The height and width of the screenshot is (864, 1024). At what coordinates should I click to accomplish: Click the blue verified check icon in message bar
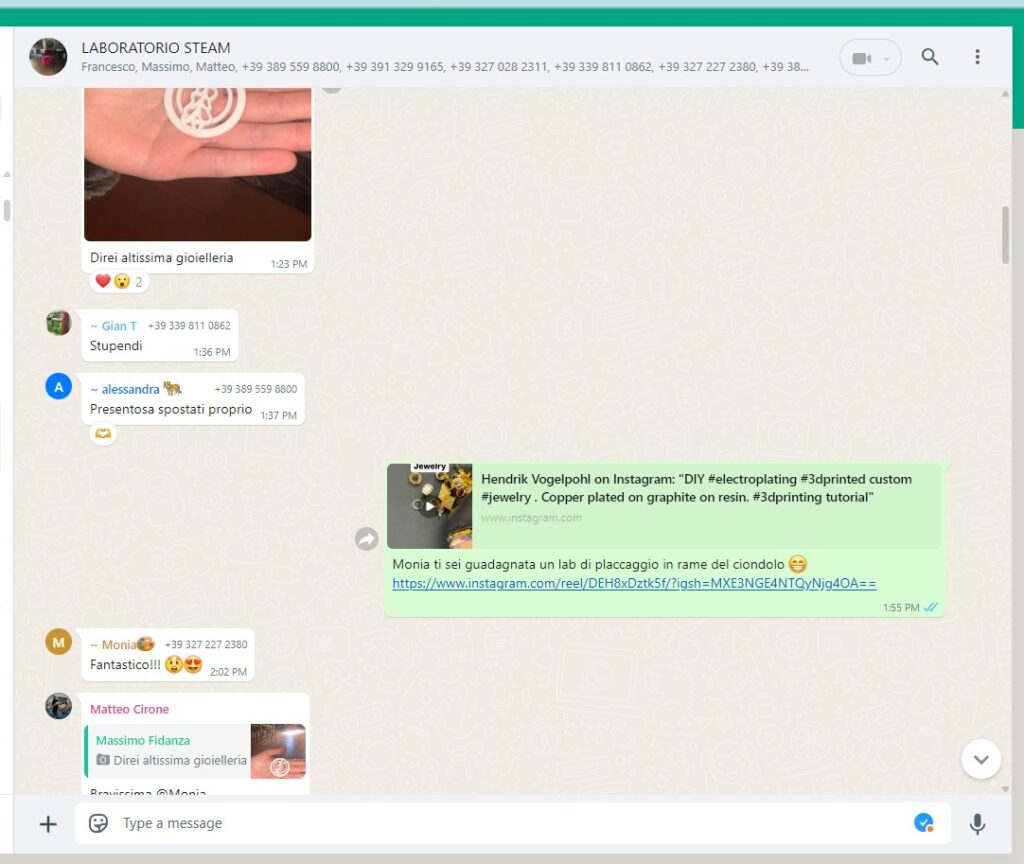(x=923, y=823)
